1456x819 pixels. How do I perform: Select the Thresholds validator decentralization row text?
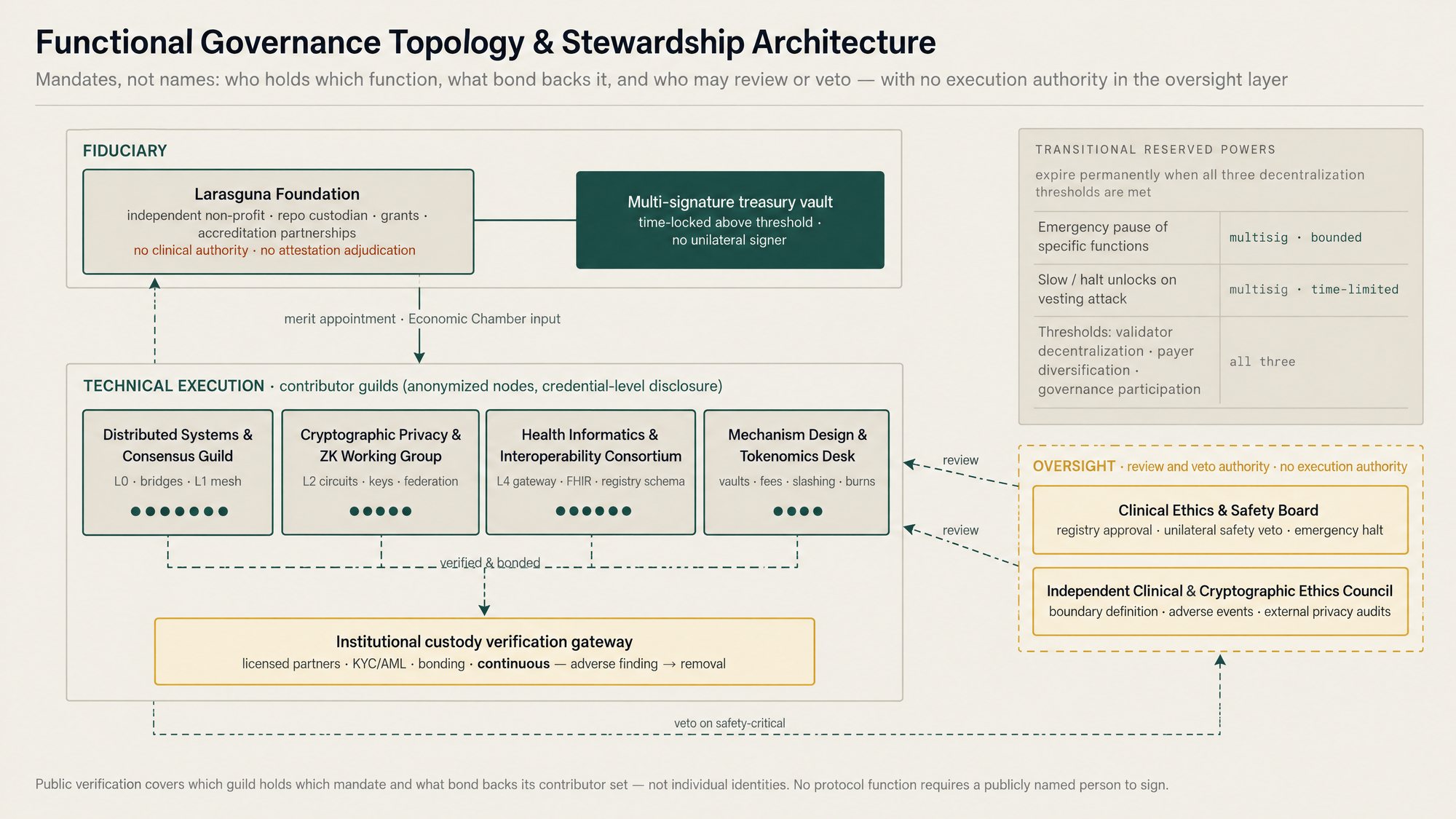1119,360
